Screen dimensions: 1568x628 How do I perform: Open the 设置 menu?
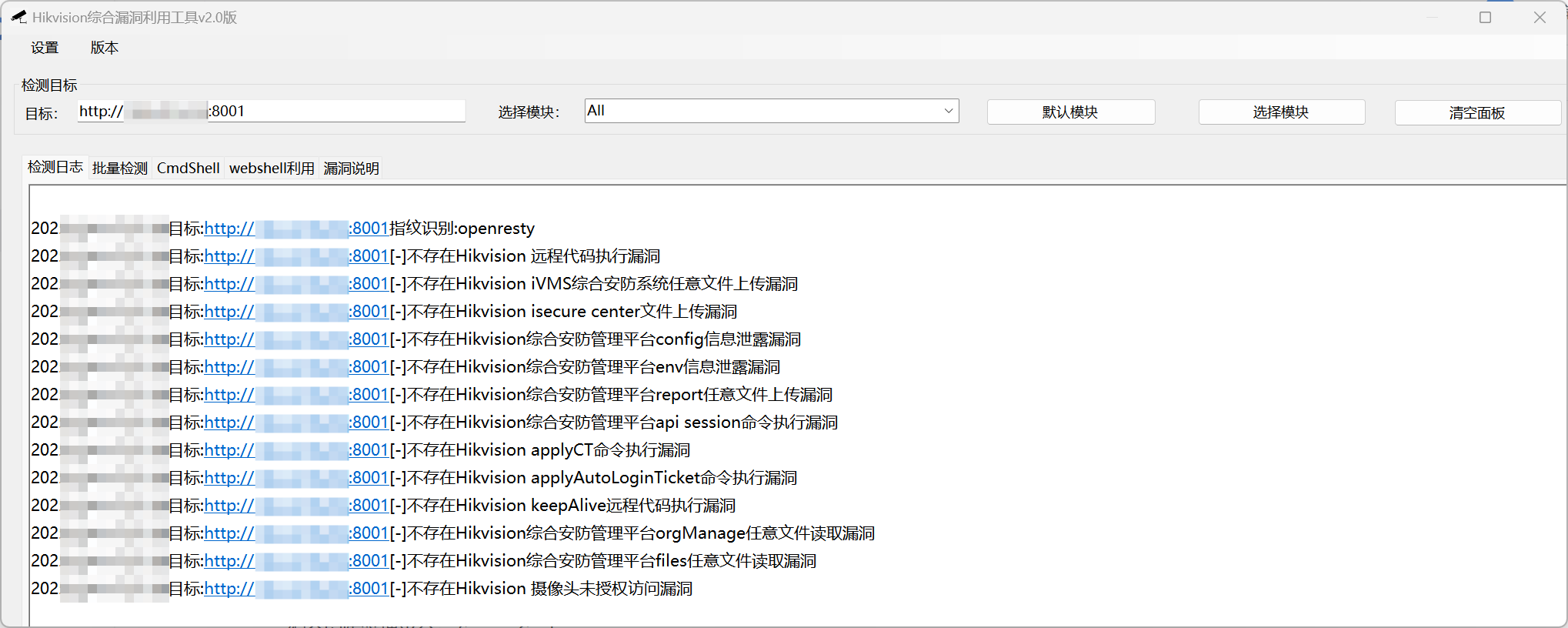[45, 48]
